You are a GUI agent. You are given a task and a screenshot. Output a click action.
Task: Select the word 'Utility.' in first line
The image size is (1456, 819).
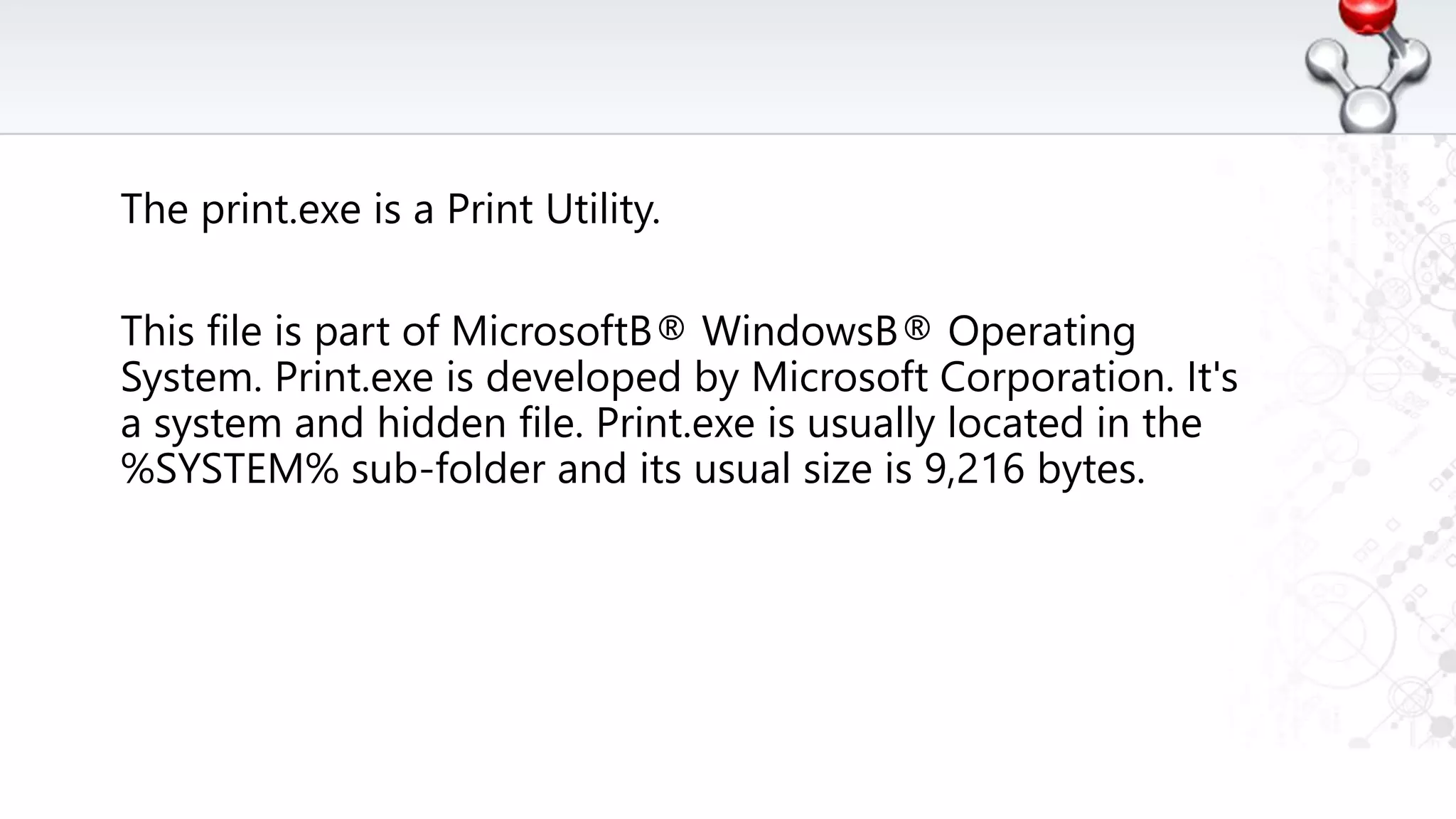[603, 210]
